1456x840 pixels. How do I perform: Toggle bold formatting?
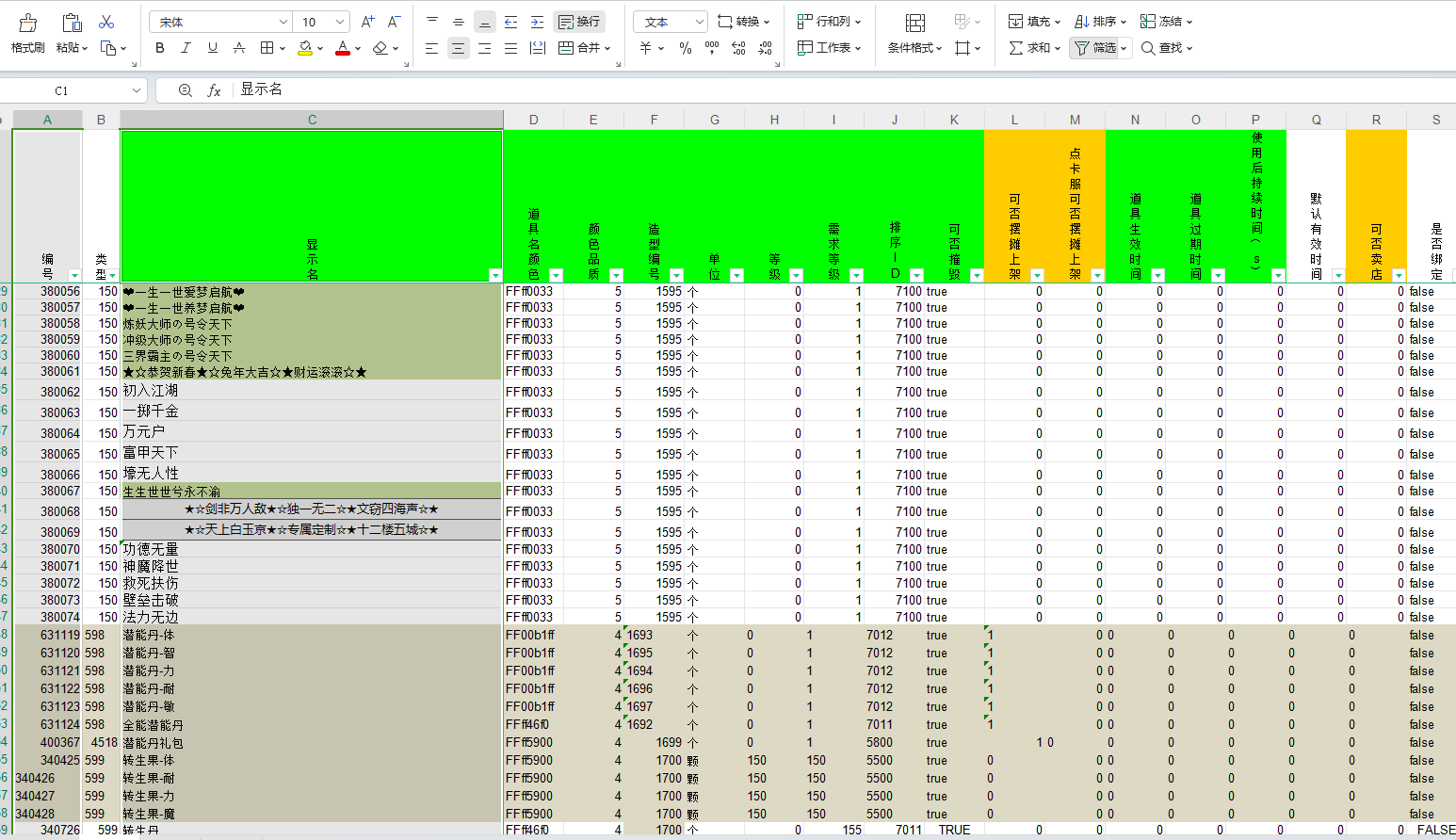pos(160,48)
